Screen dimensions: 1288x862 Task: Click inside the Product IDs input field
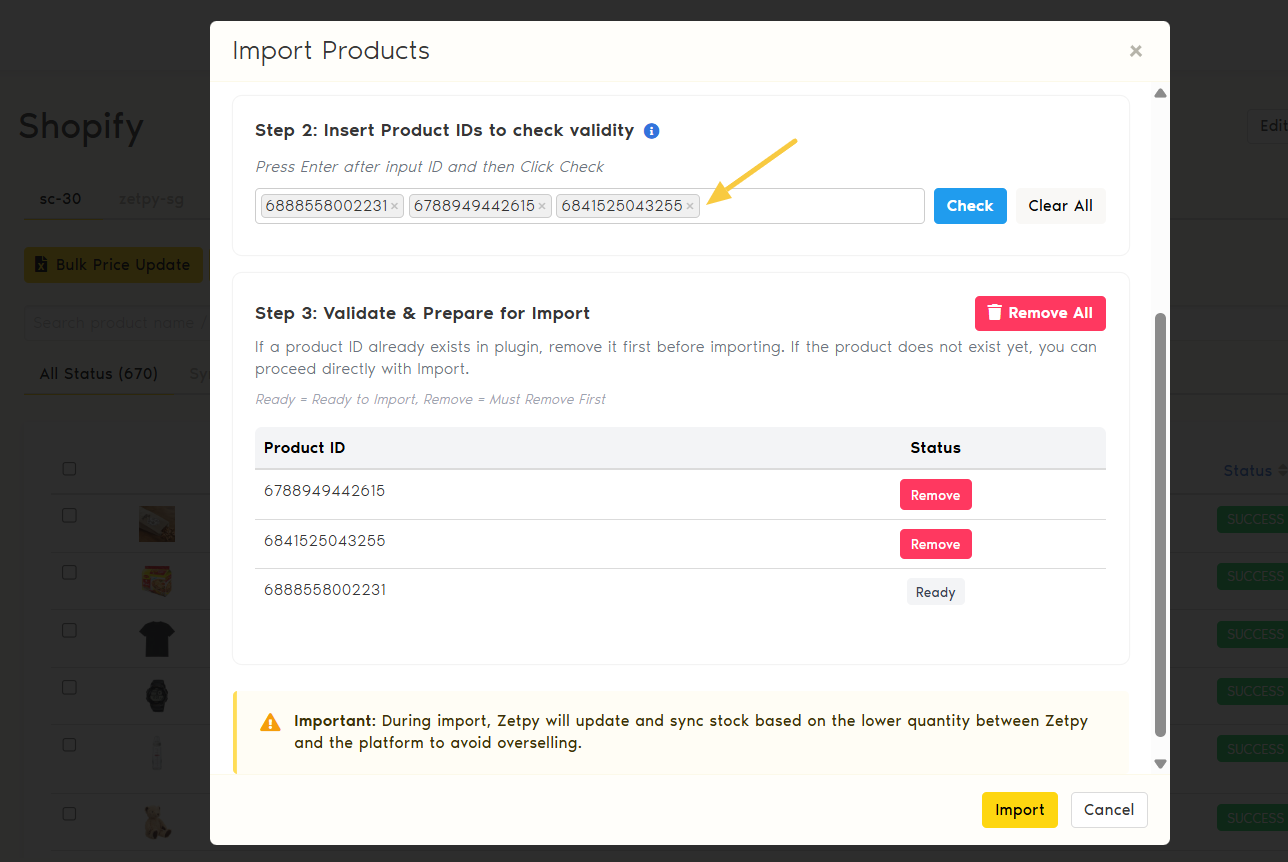[x=810, y=206]
